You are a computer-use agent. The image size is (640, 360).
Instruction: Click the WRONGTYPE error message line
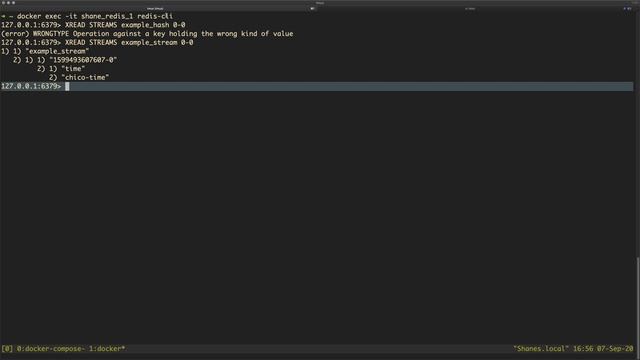(x=147, y=34)
